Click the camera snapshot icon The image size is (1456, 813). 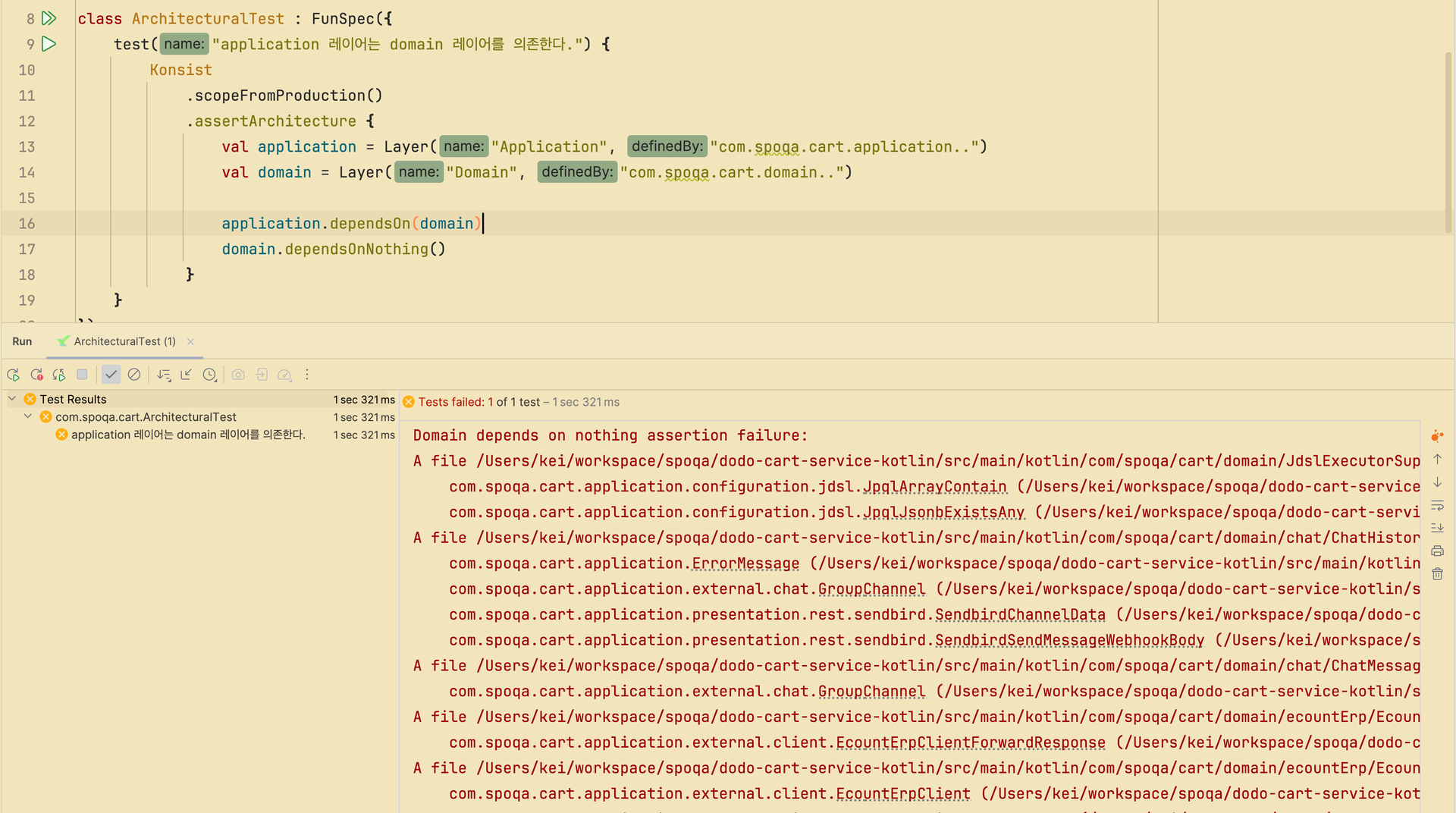click(x=238, y=375)
